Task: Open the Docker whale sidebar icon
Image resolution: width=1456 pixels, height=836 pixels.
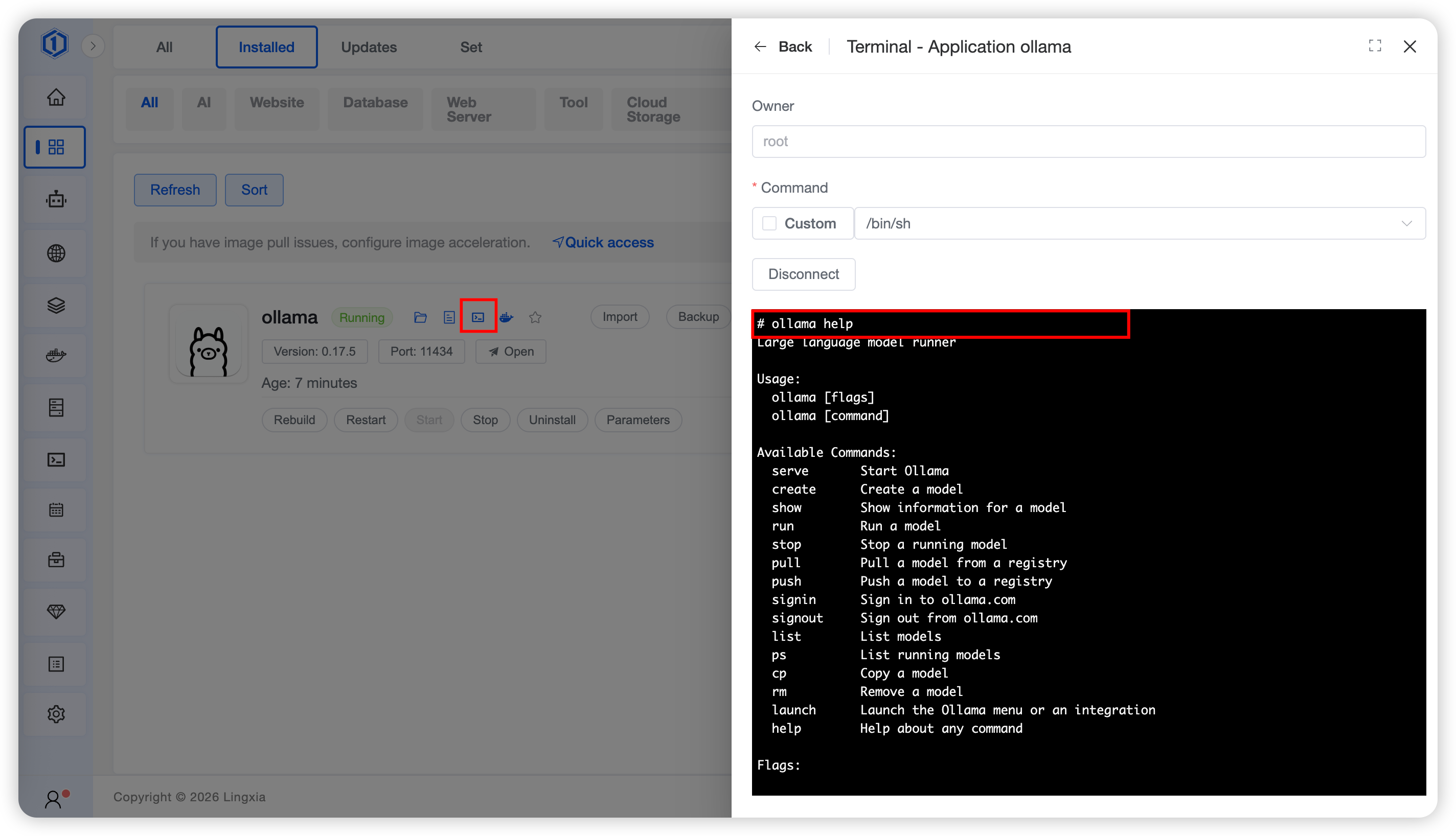Action: (x=56, y=356)
